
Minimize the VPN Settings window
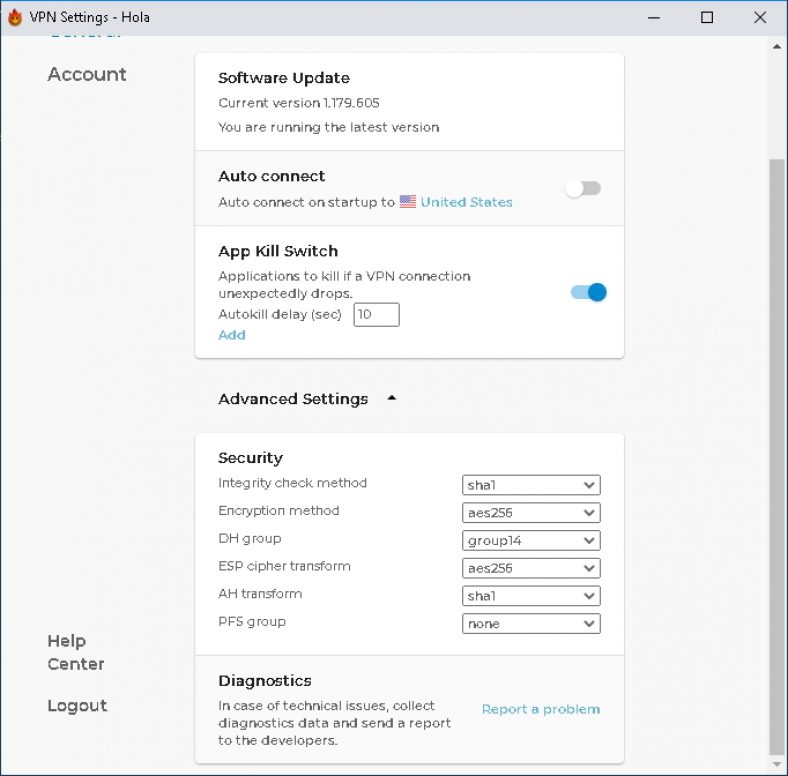click(x=654, y=18)
